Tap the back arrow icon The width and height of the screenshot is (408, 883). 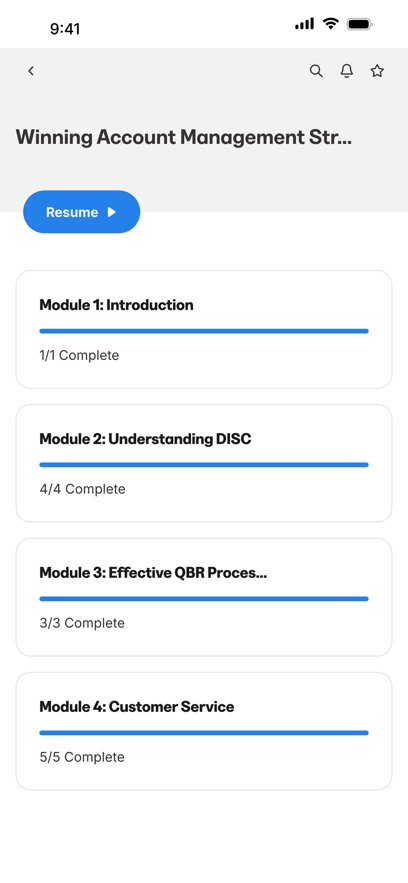[31, 71]
